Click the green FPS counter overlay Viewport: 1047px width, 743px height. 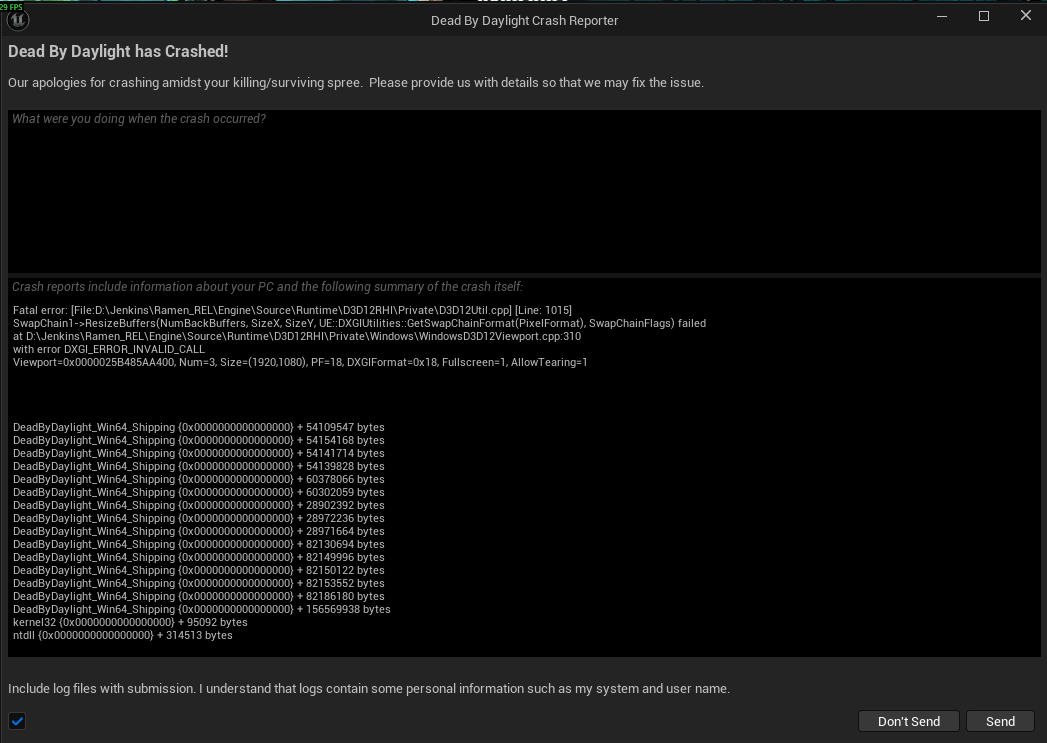11,7
